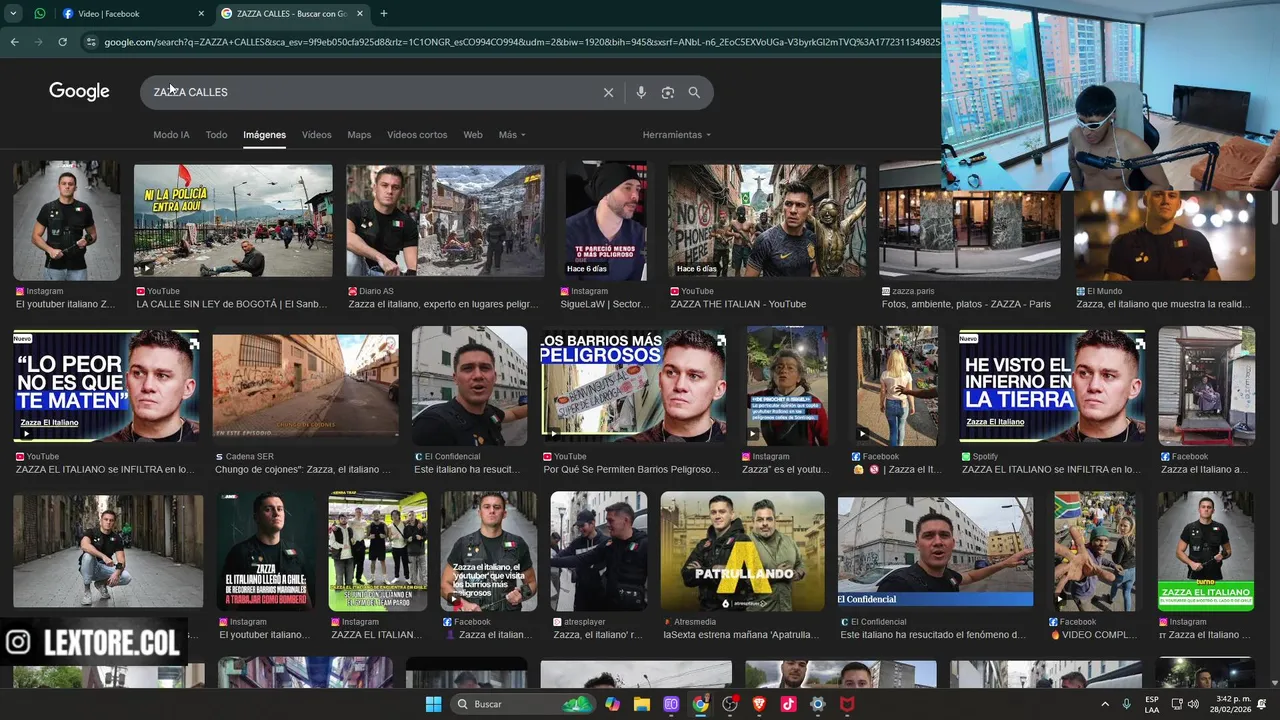Click the ZAZZA CALLES search input field
Image resolution: width=1280 pixels, height=720 pixels.
(x=370, y=92)
